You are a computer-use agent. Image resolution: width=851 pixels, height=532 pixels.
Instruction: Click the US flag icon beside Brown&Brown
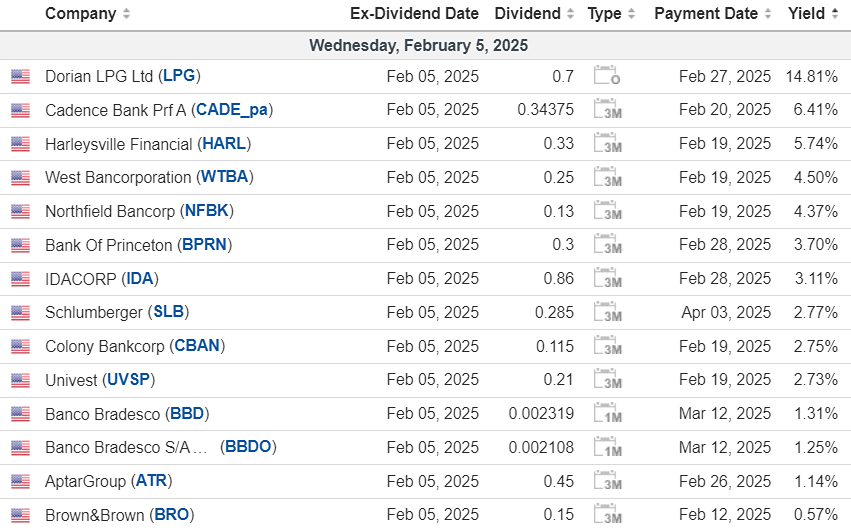click(x=20, y=515)
